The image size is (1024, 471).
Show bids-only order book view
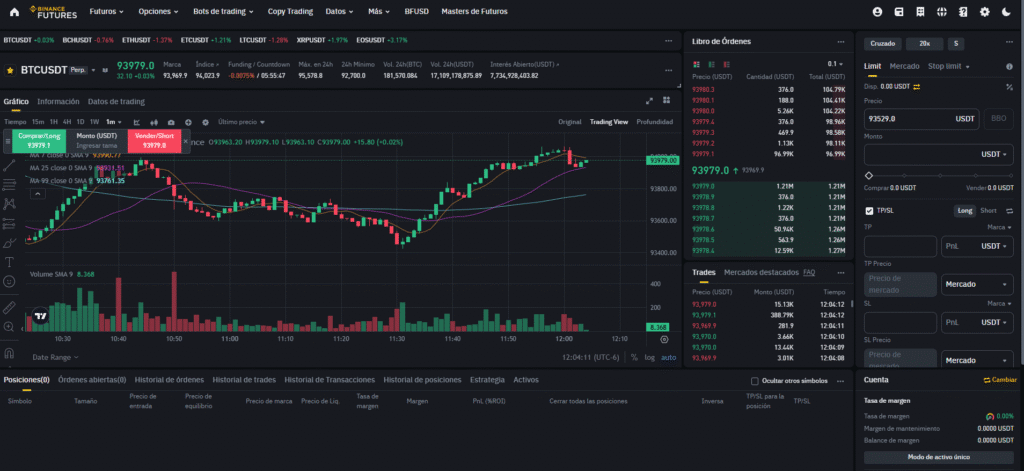click(x=711, y=64)
